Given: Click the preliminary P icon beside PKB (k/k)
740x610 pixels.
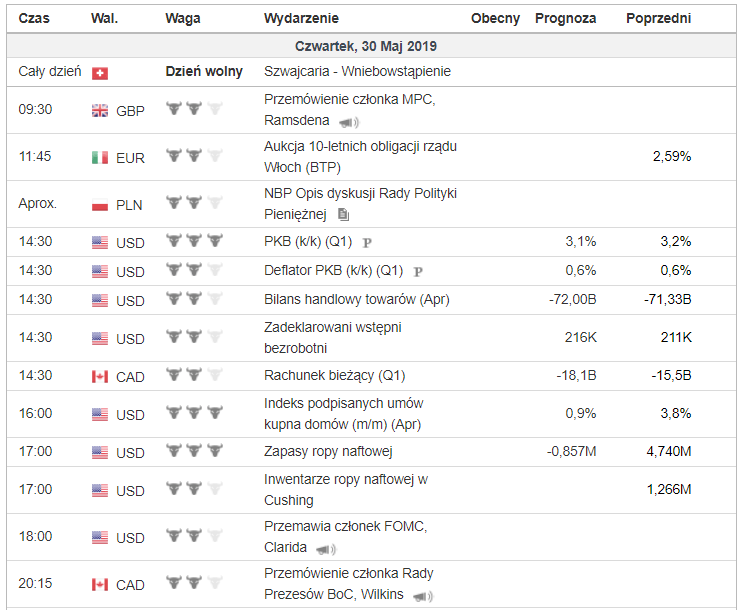Looking at the screenshot, I should [x=367, y=242].
